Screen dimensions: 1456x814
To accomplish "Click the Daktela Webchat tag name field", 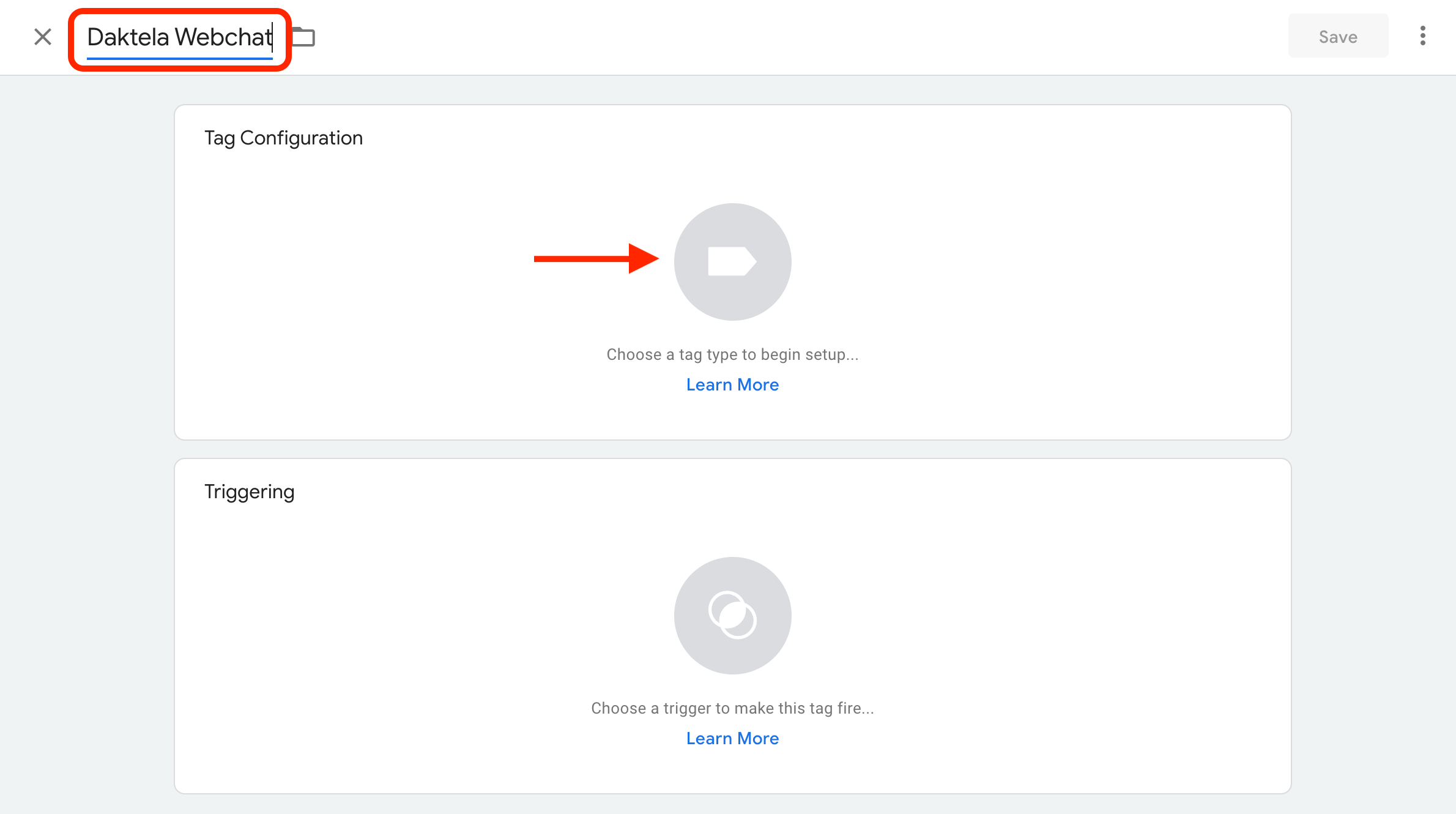I will tap(179, 37).
